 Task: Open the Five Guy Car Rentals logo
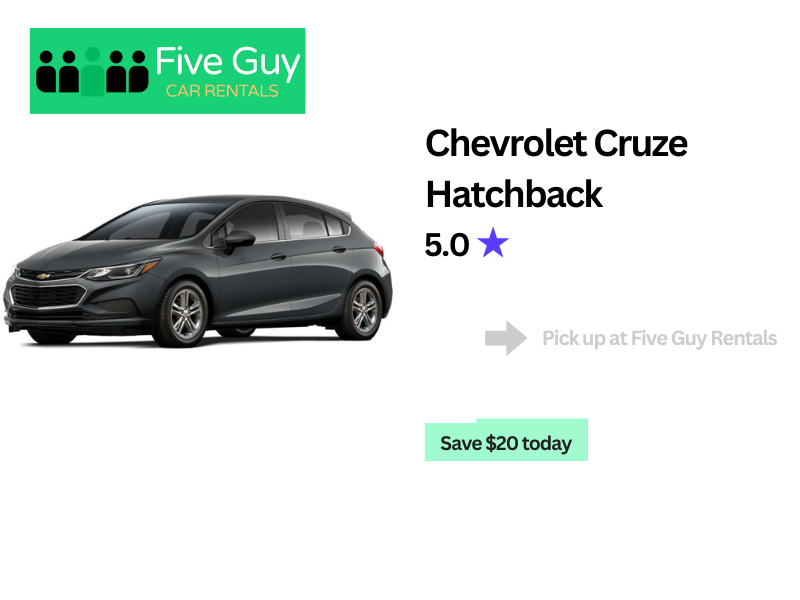(168, 71)
